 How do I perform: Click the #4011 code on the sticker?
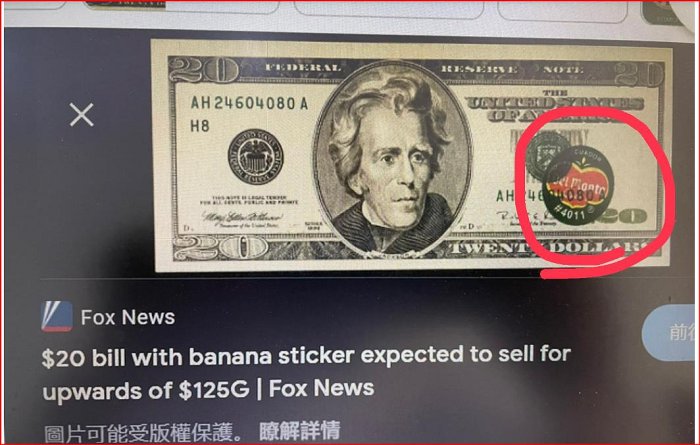(x=569, y=212)
